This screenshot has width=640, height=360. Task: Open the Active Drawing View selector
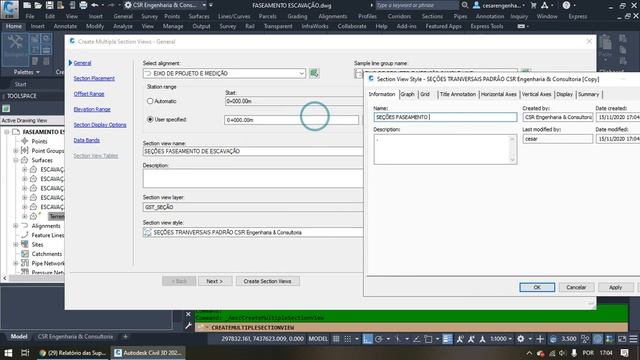pyautogui.click(x=32, y=120)
